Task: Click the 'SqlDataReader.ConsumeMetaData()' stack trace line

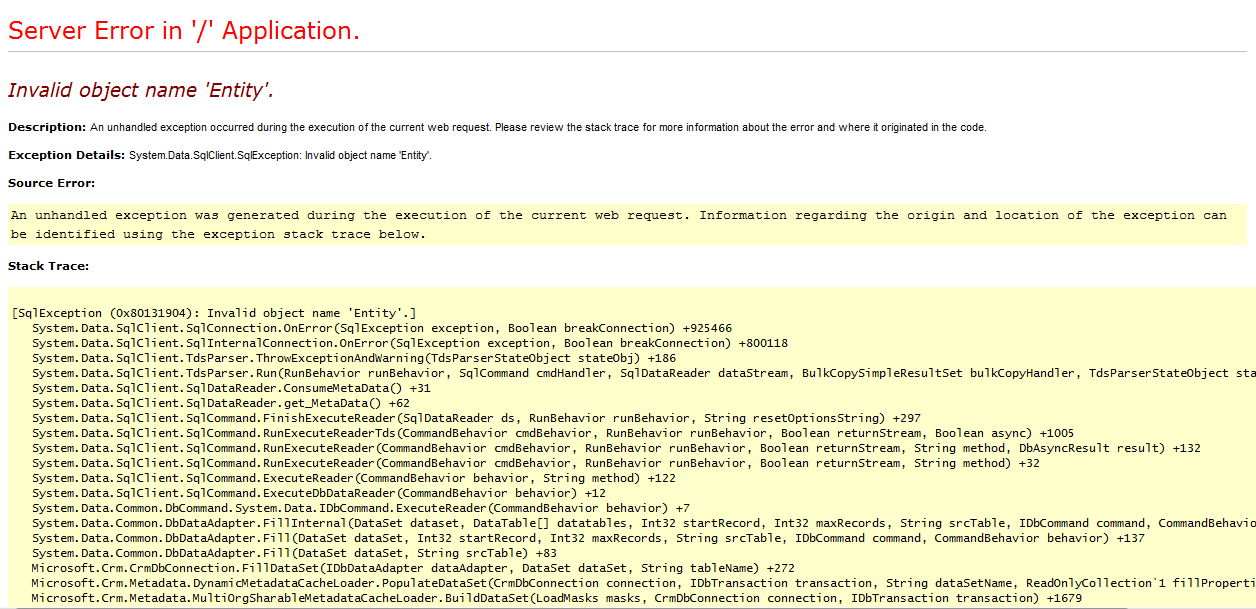Action: click(231, 388)
